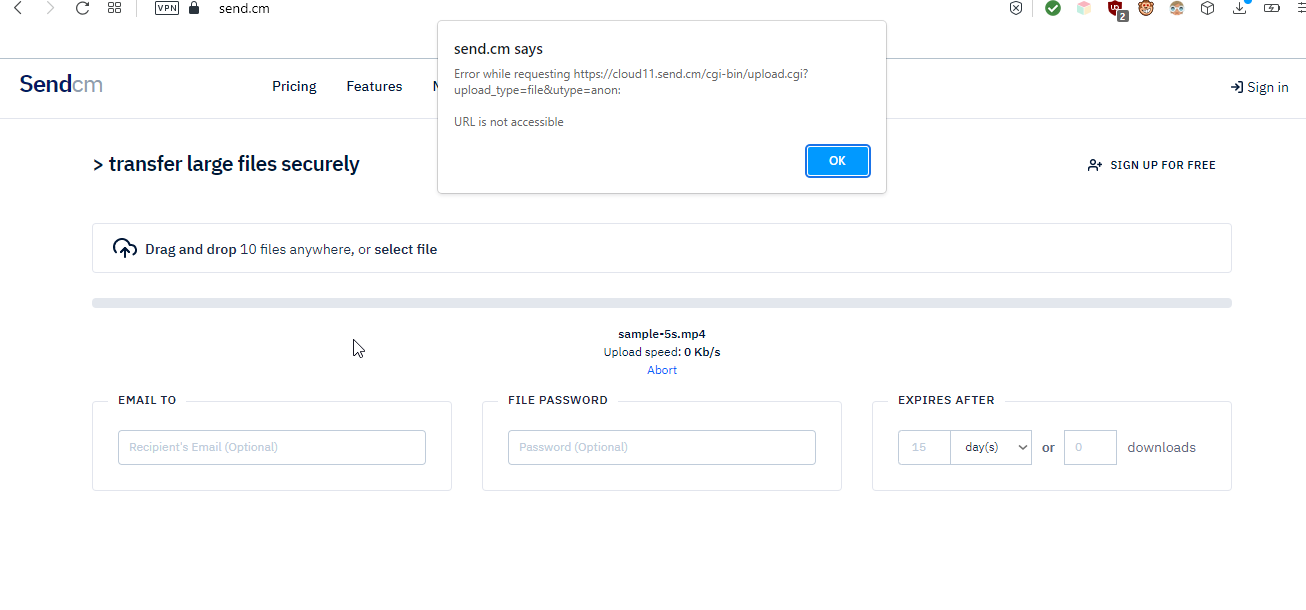Select the Features menu item
Viewport: 1306px width, 610px height.
click(x=373, y=86)
